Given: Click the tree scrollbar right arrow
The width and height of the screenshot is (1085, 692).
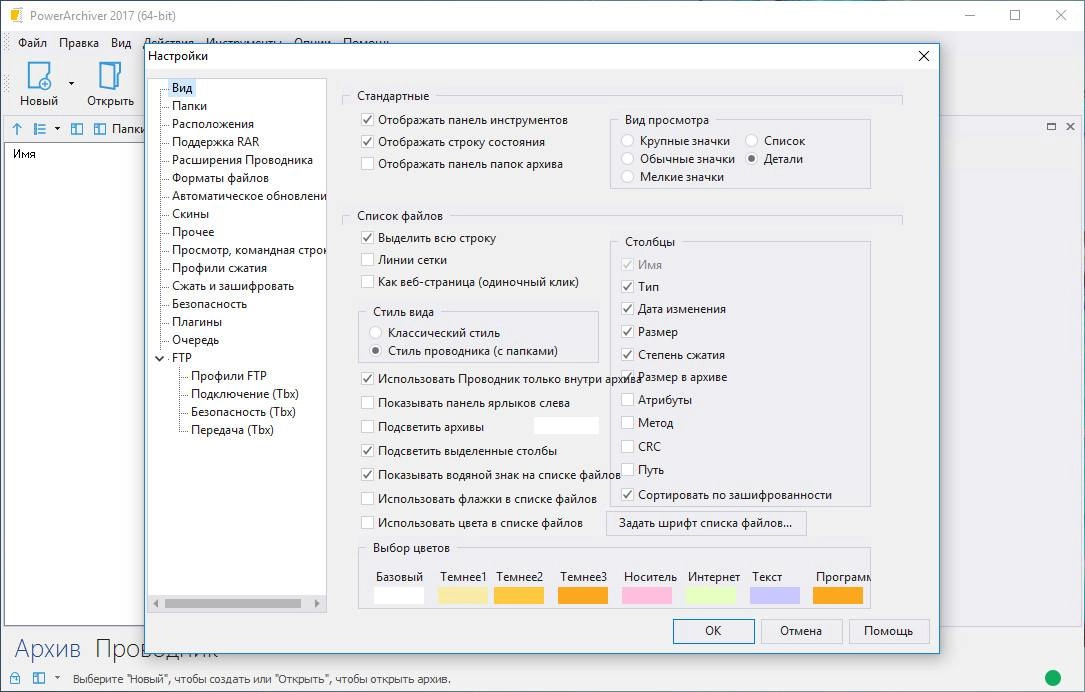Looking at the screenshot, I should (x=317, y=603).
